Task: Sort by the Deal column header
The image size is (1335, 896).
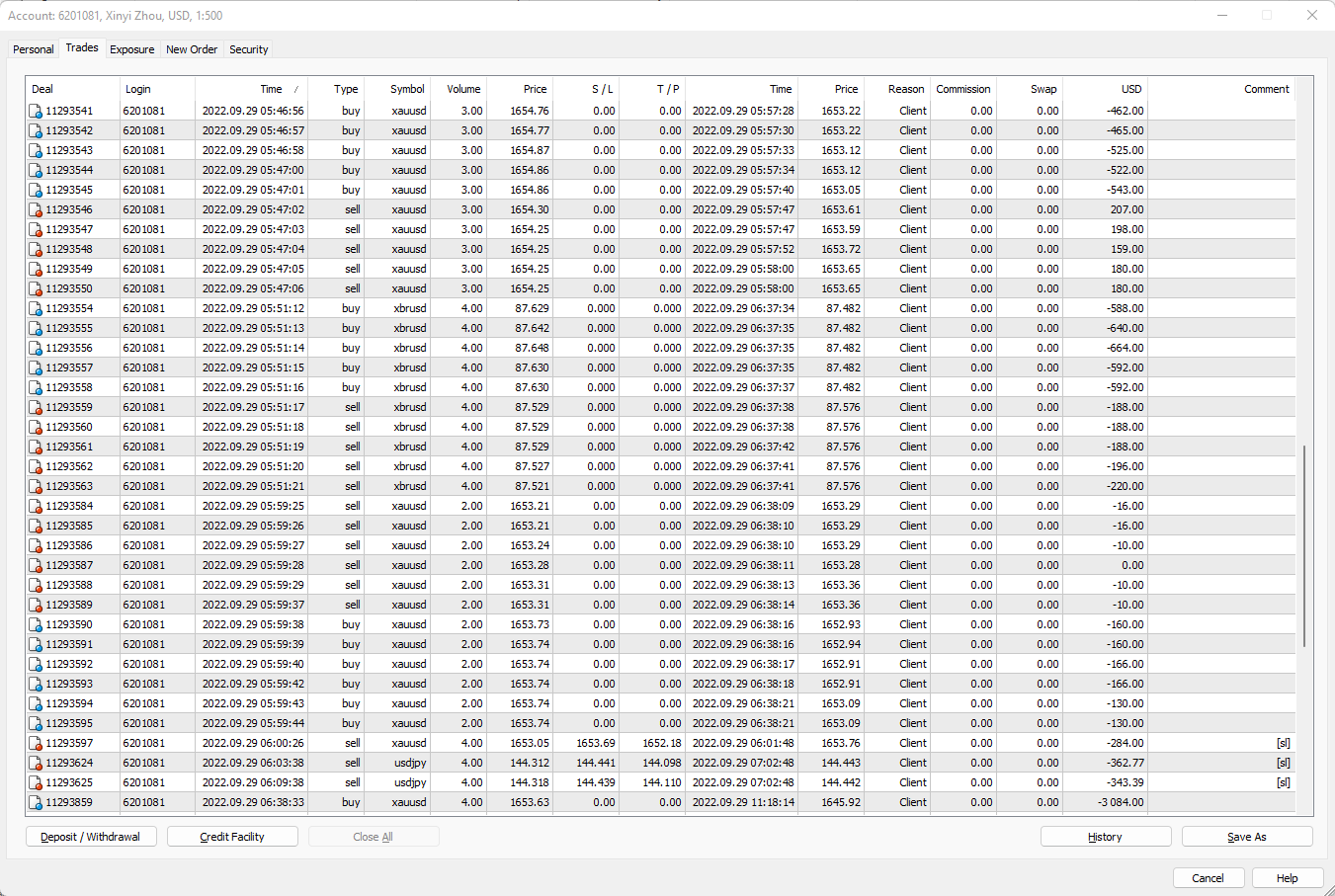Action: 73,89
